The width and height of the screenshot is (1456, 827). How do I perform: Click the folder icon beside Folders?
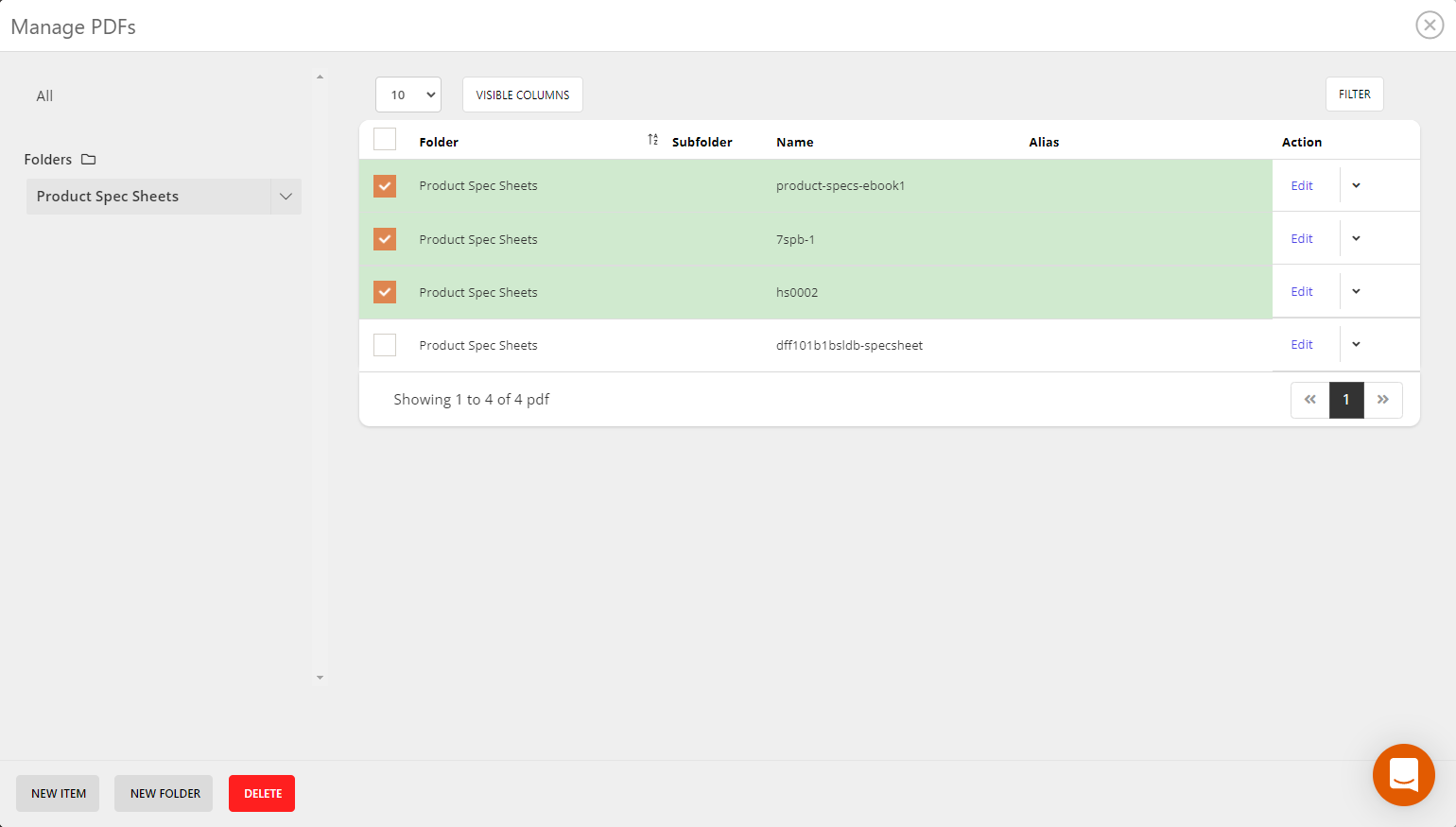point(89,160)
